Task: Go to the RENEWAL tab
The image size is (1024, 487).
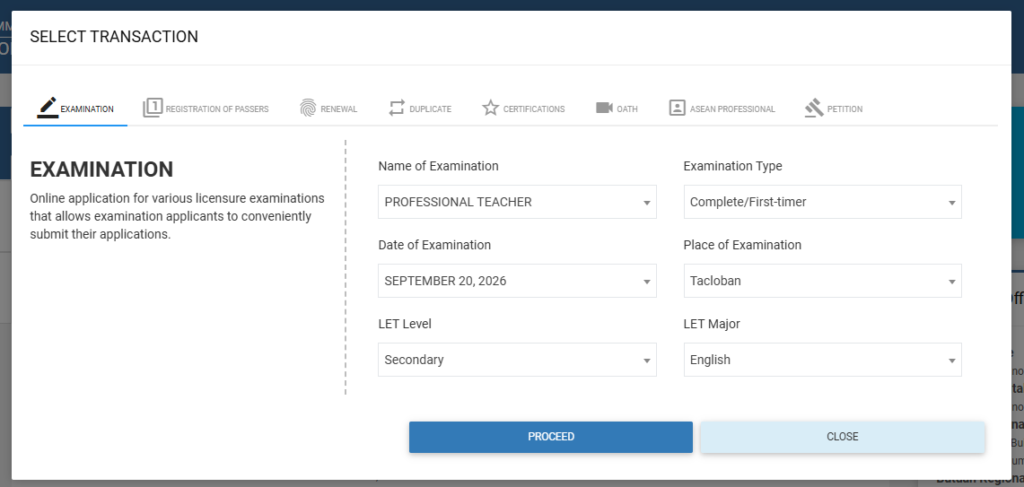Action: coord(339,109)
